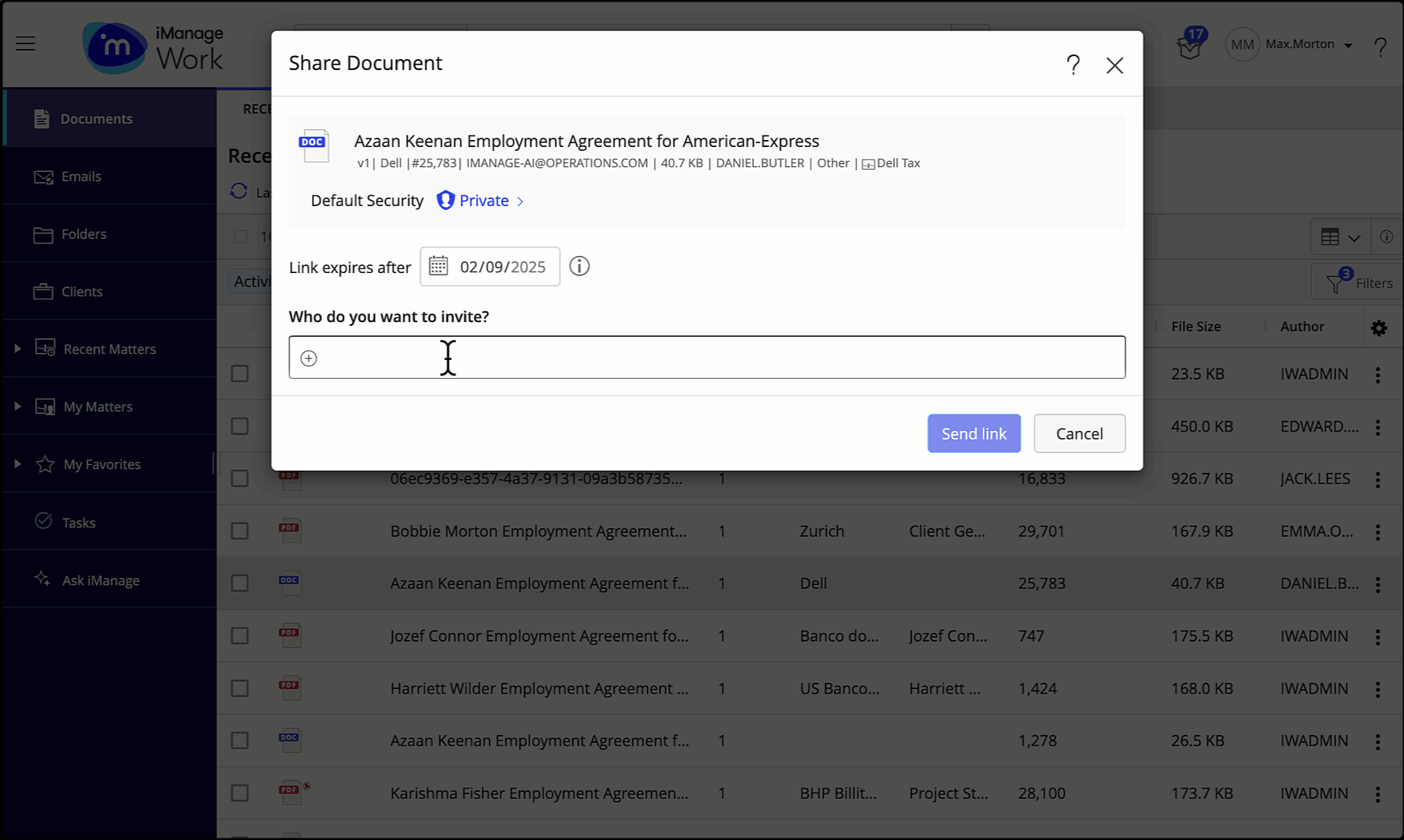
Task: Click the Cancel button
Action: 1080,433
